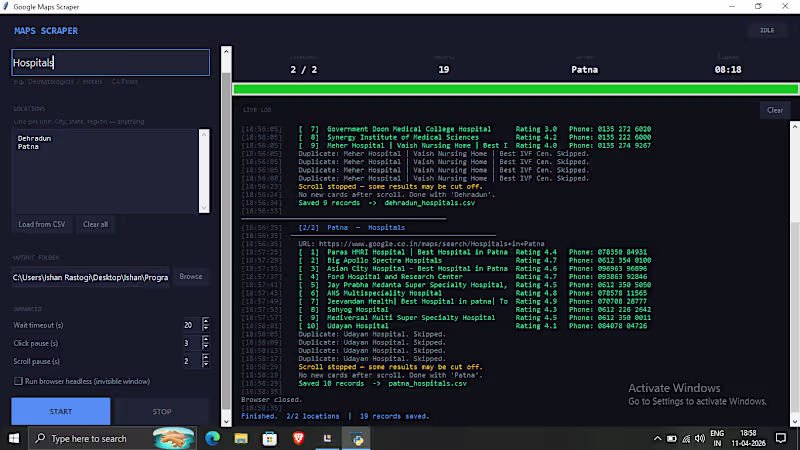800x450 pixels.
Task: Decrease Click pause with down arrow
Action: pos(206,346)
